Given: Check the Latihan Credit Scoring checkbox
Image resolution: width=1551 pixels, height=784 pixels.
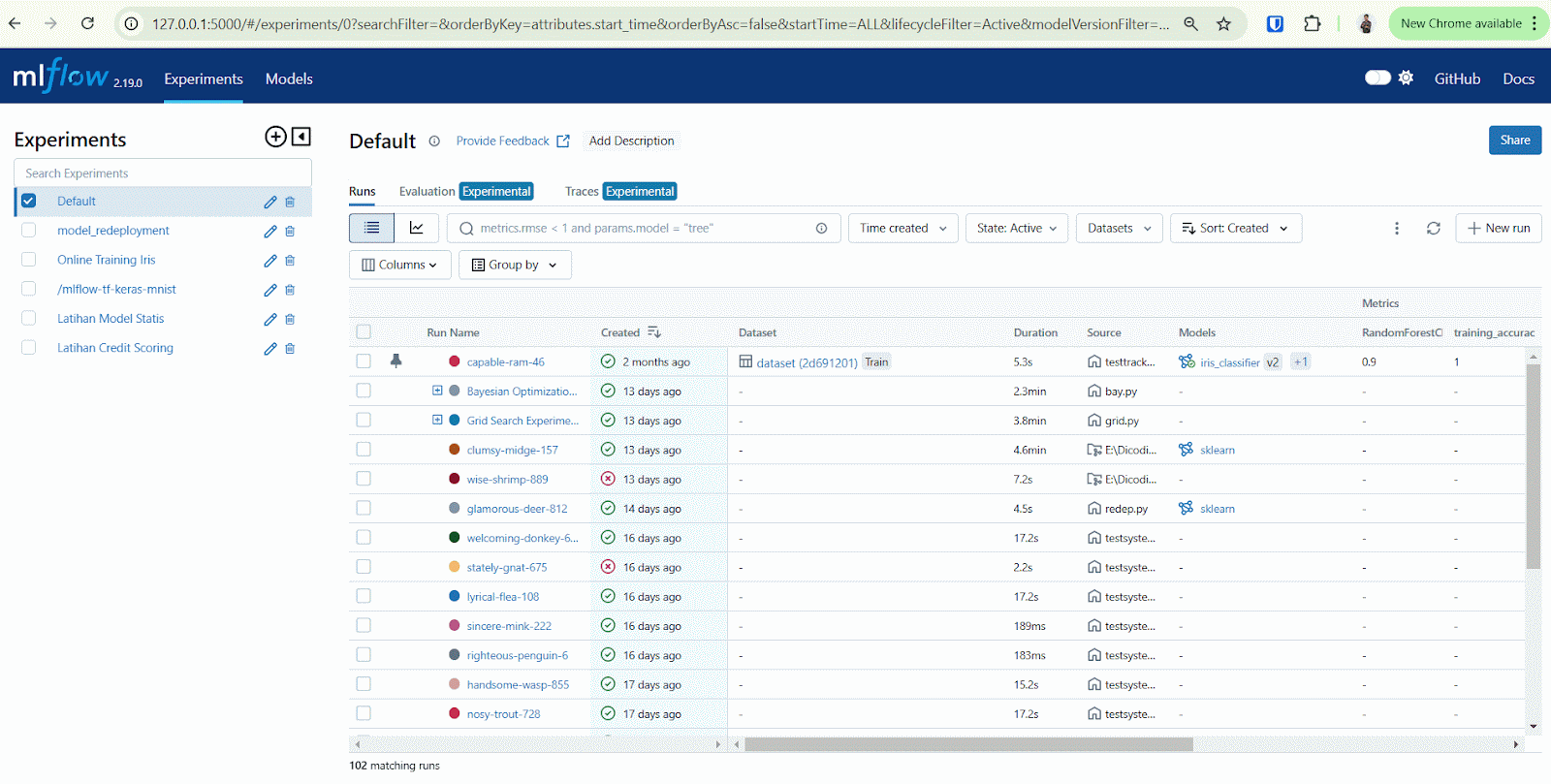Looking at the screenshot, I should (29, 348).
